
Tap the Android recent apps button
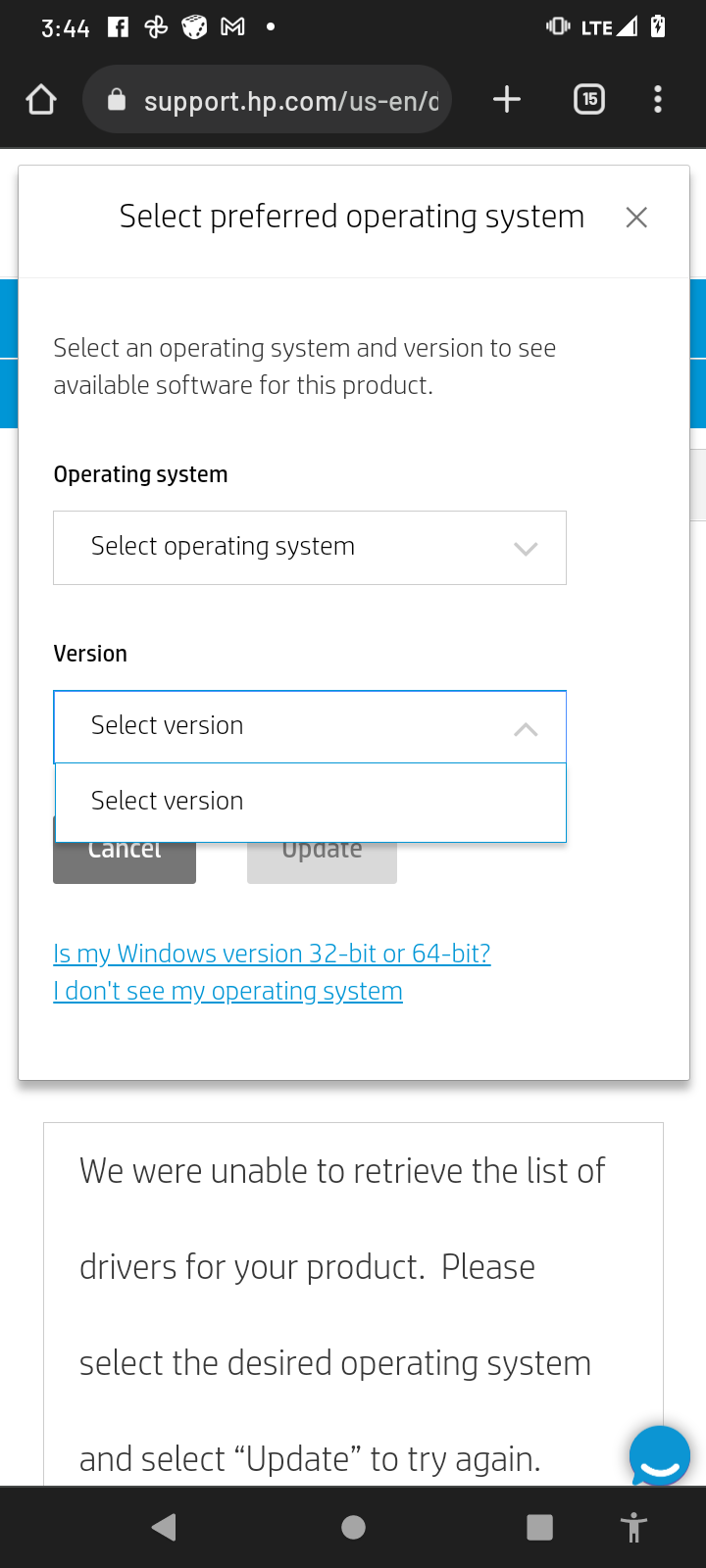point(539,1527)
